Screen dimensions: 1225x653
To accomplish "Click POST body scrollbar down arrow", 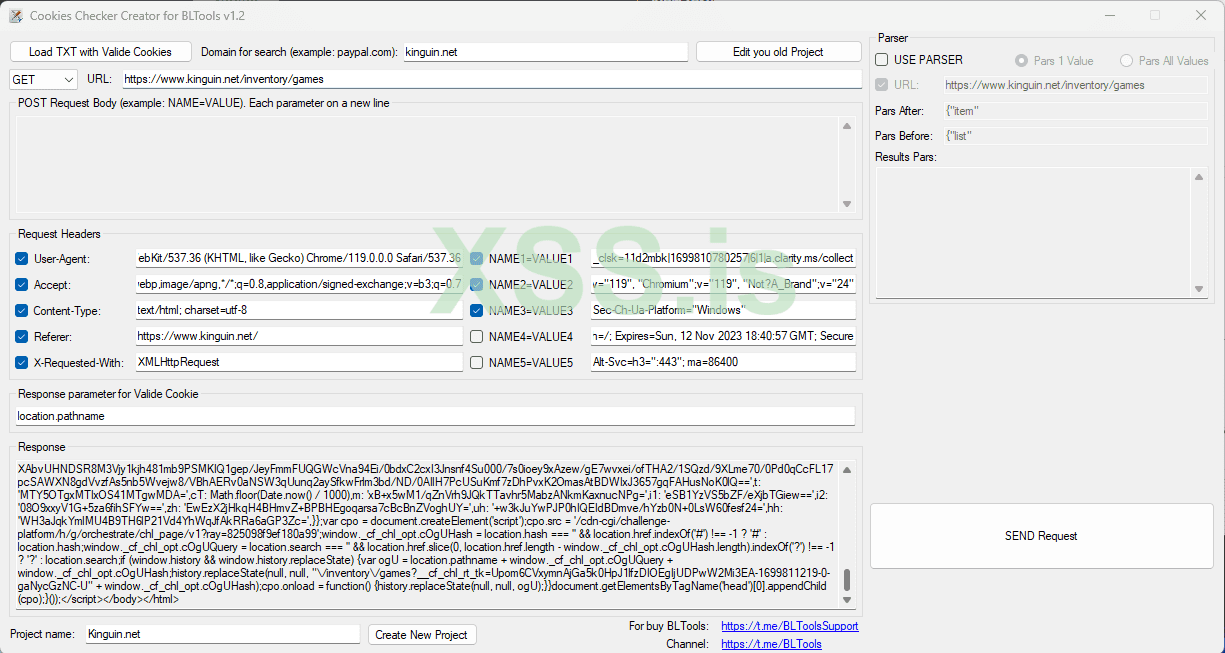I will tap(847, 204).
